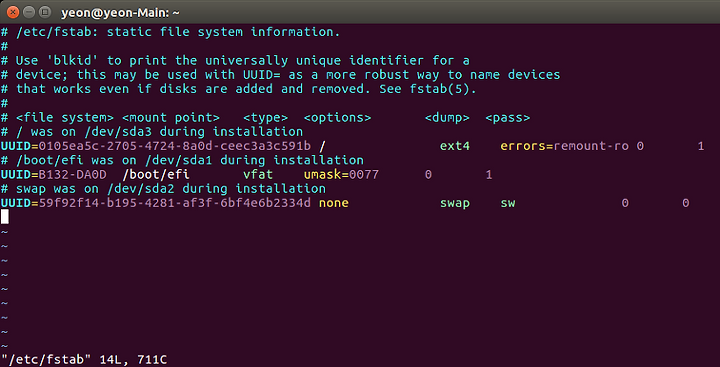Click the ext4 filesystem type
The width and height of the screenshot is (720, 367).
tap(455, 146)
